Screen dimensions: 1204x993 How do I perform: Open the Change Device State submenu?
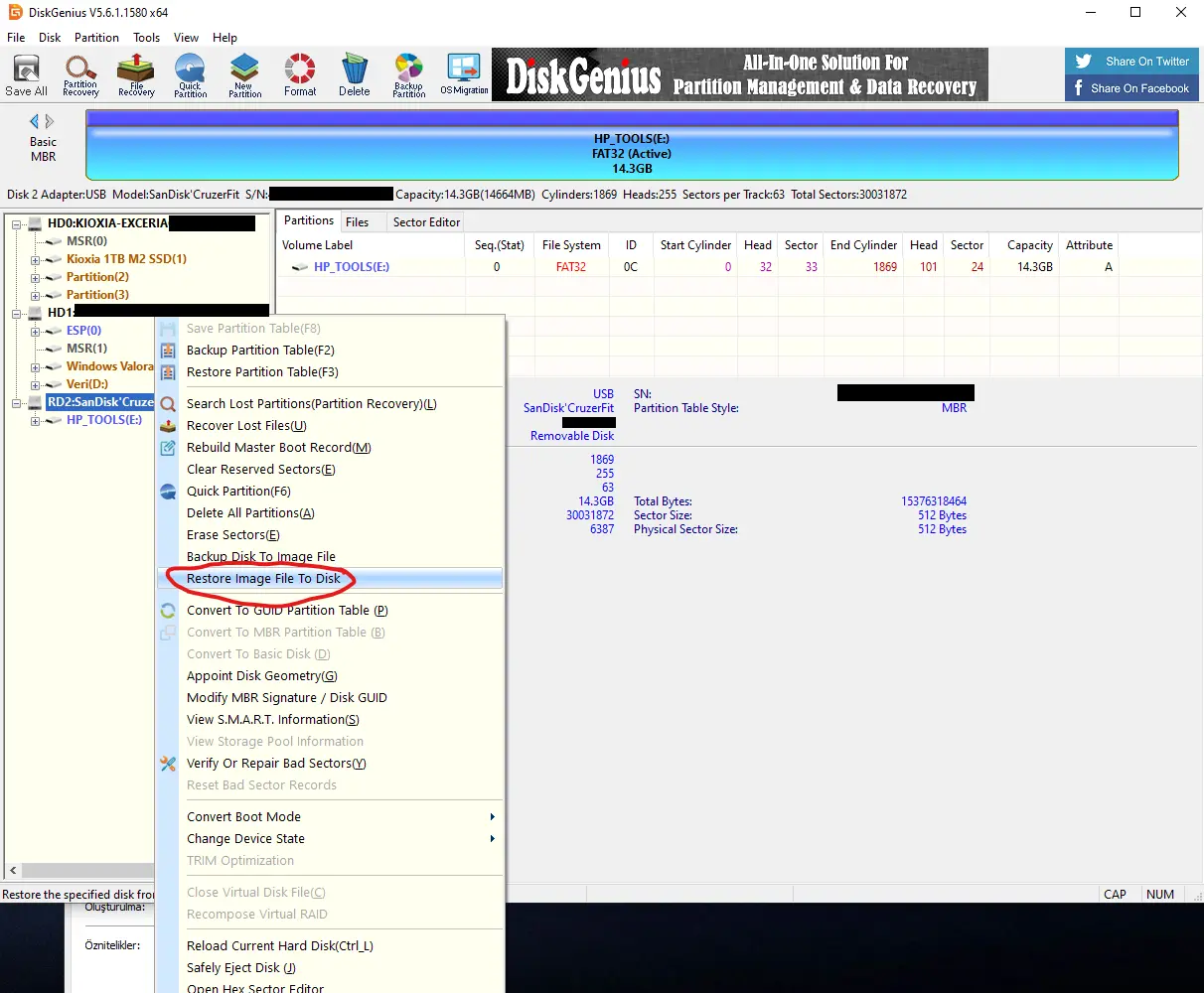[330, 839]
